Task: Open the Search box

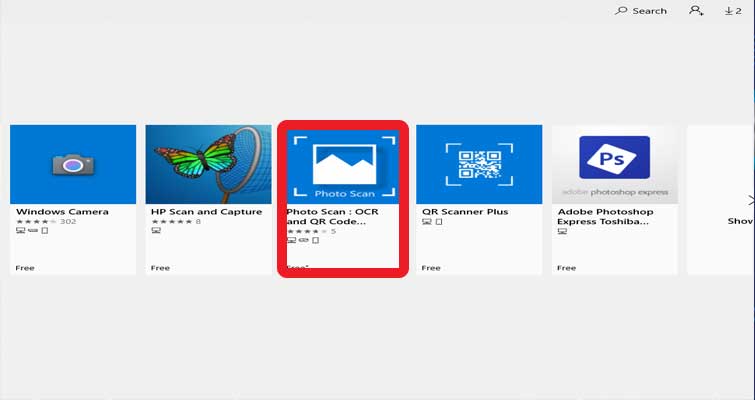Action: (641, 11)
